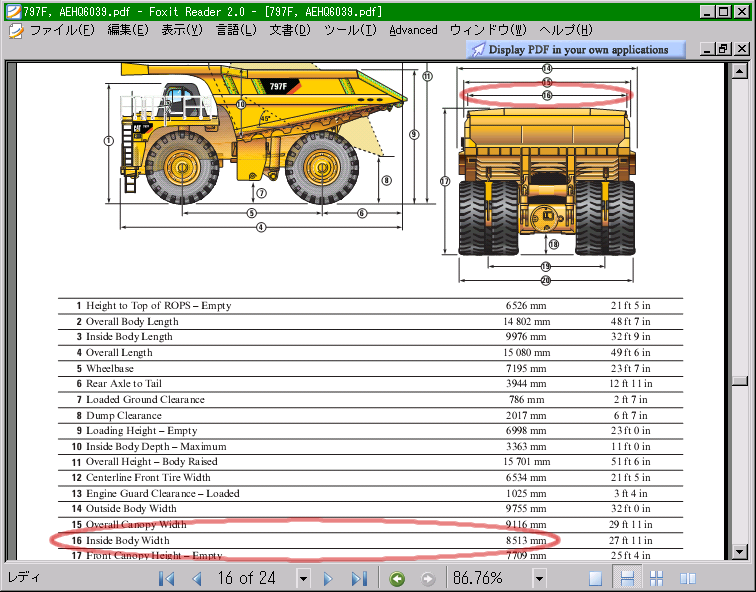Open the 言語(L) menu
This screenshot has height=592, width=756.
[236, 30]
